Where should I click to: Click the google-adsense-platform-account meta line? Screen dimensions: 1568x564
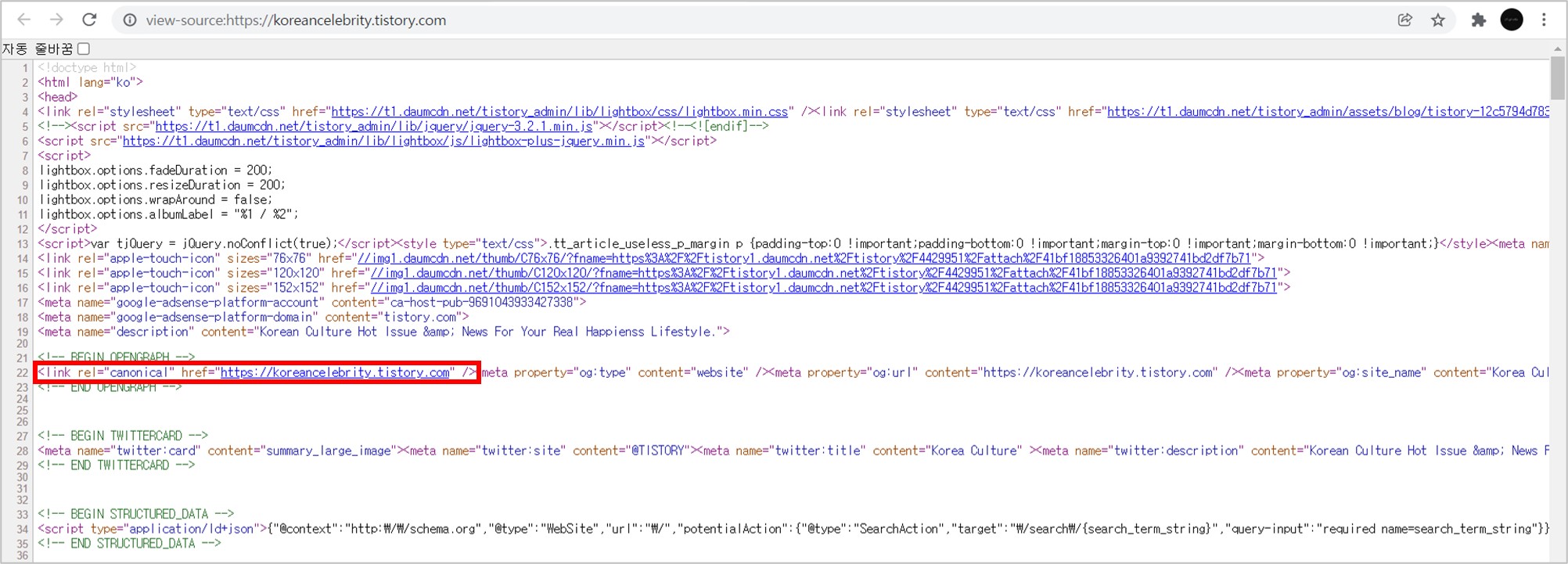(311, 303)
